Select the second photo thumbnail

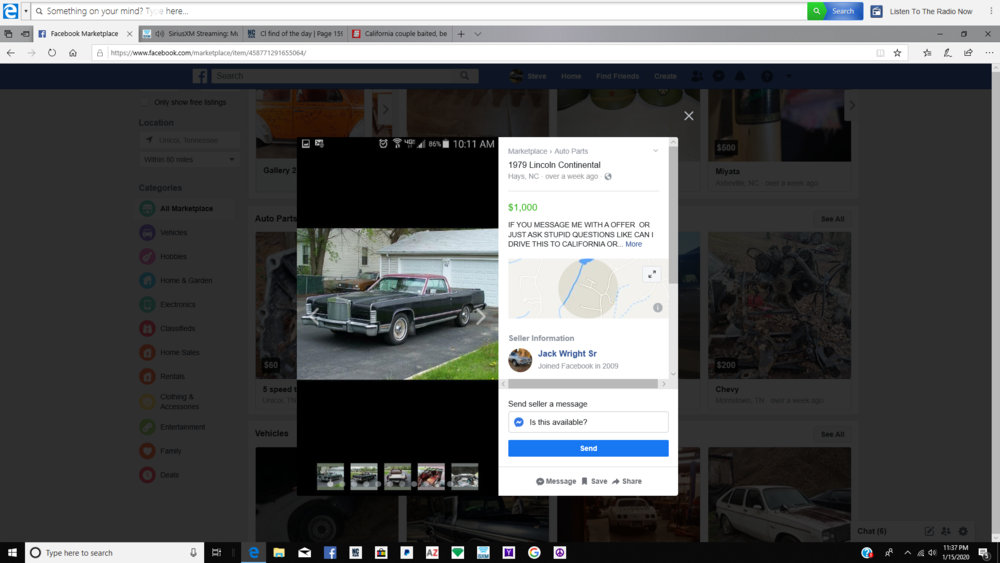click(364, 476)
